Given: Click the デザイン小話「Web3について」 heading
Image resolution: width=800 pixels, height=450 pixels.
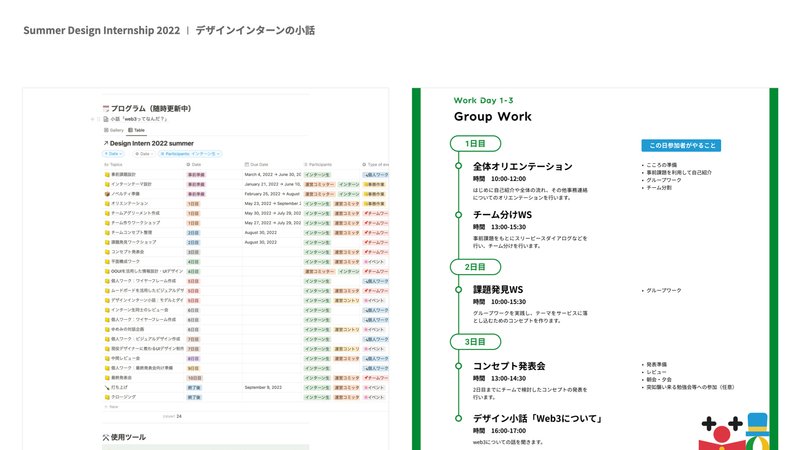Looking at the screenshot, I should (x=538, y=418).
